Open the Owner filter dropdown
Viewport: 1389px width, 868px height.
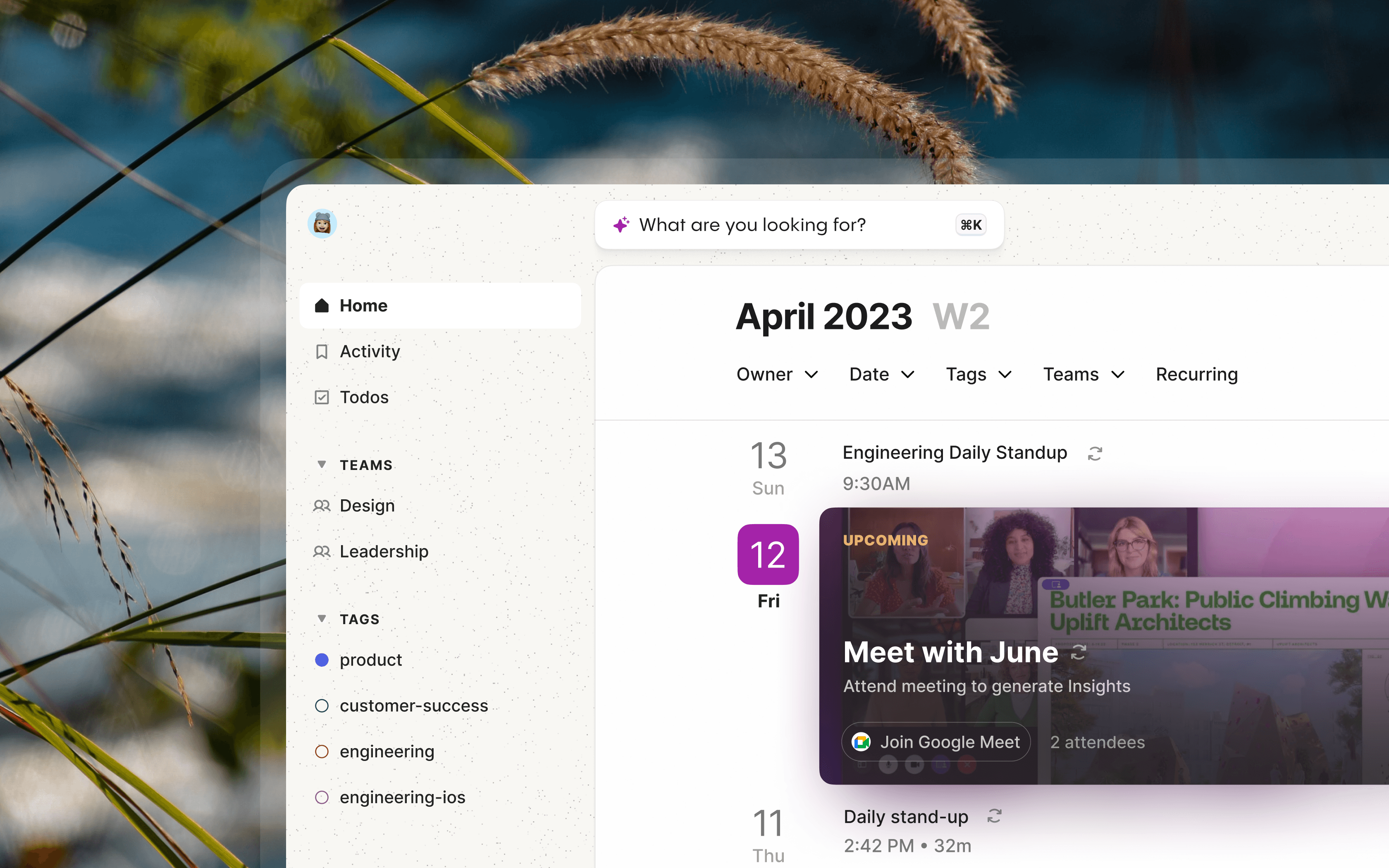(x=777, y=374)
